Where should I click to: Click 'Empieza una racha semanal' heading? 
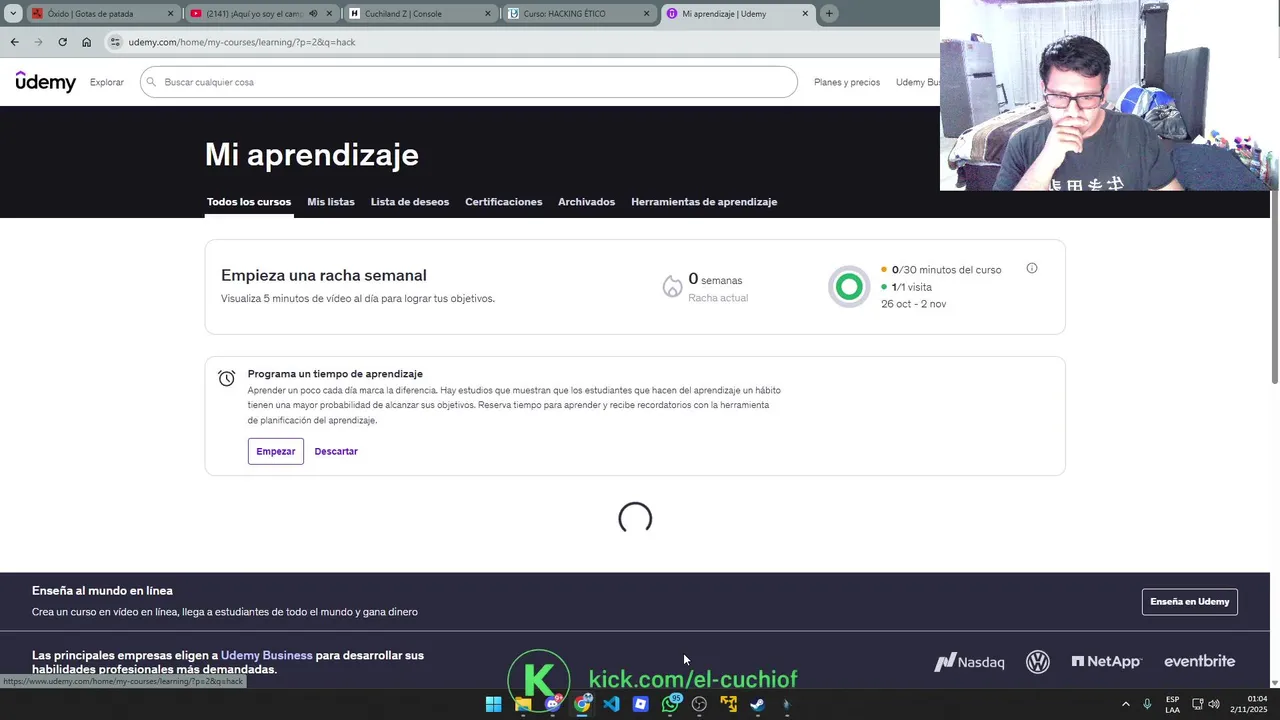coord(324,275)
